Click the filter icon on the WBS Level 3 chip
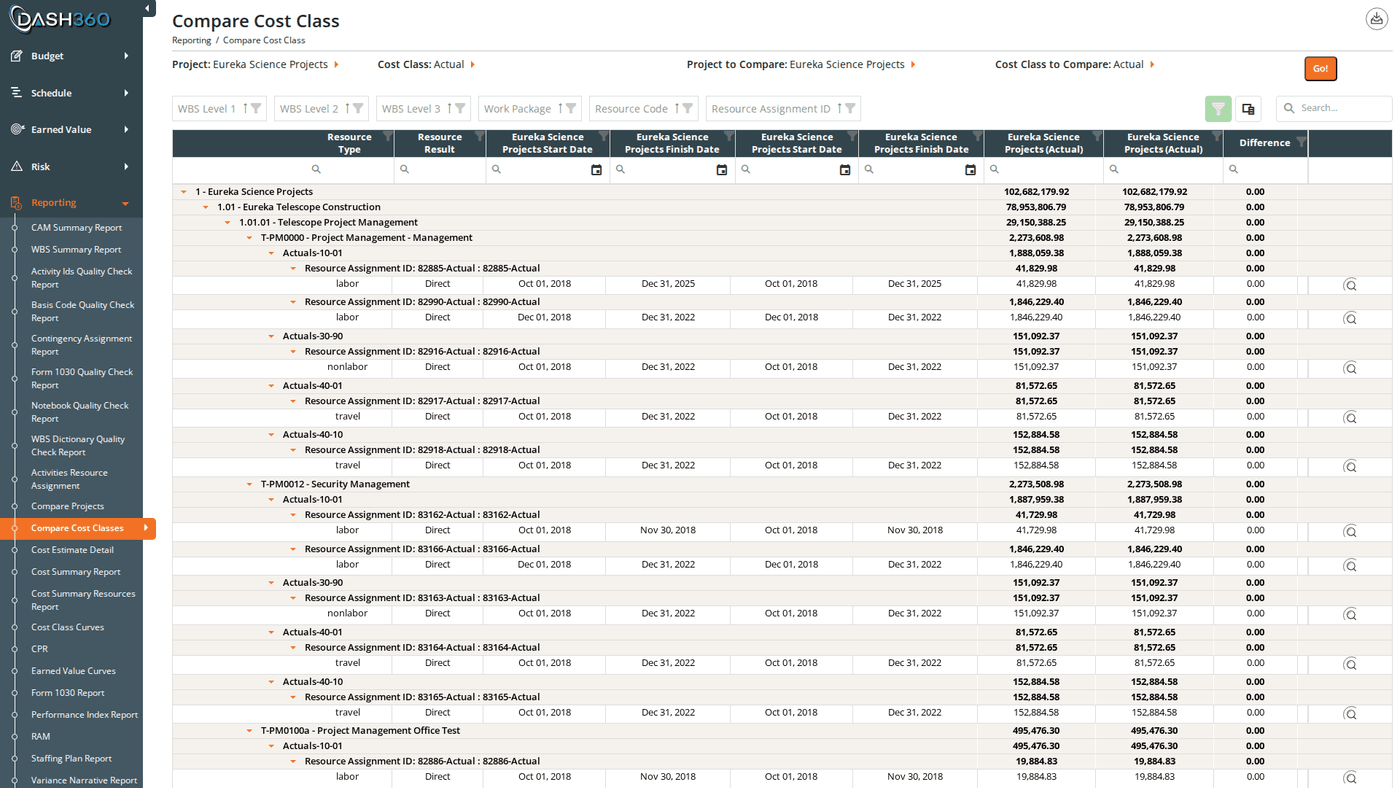The height and width of the screenshot is (788, 1400). click(460, 108)
